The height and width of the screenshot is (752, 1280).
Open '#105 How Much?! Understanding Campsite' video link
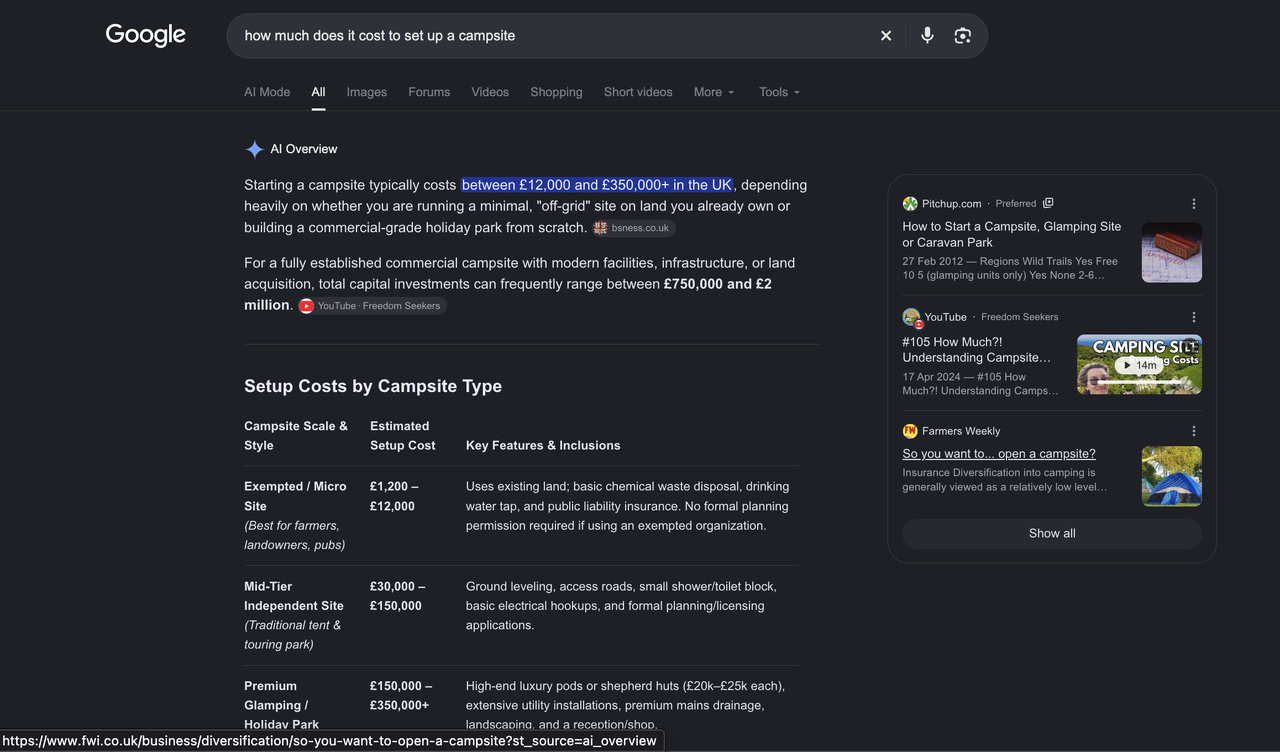pyautogui.click(x=977, y=349)
